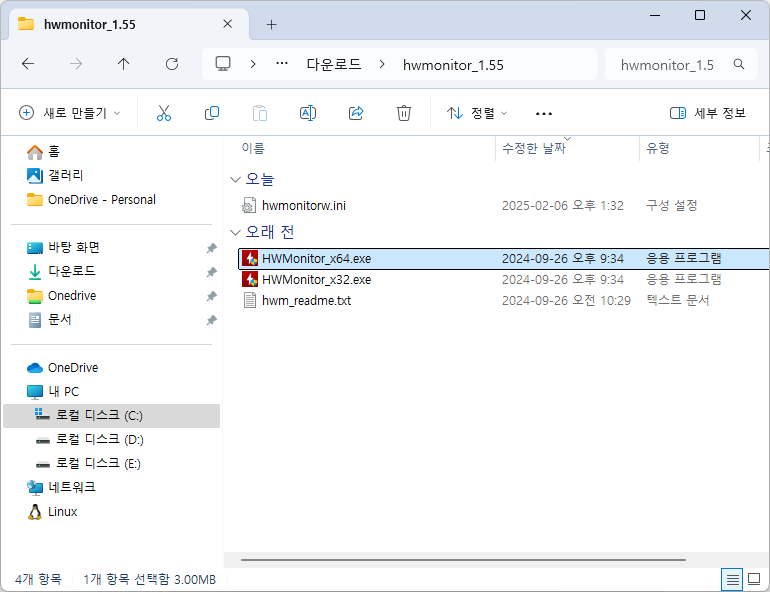Click the horizontal scrollbar of file list
This screenshot has width=770, height=592.
463,560
